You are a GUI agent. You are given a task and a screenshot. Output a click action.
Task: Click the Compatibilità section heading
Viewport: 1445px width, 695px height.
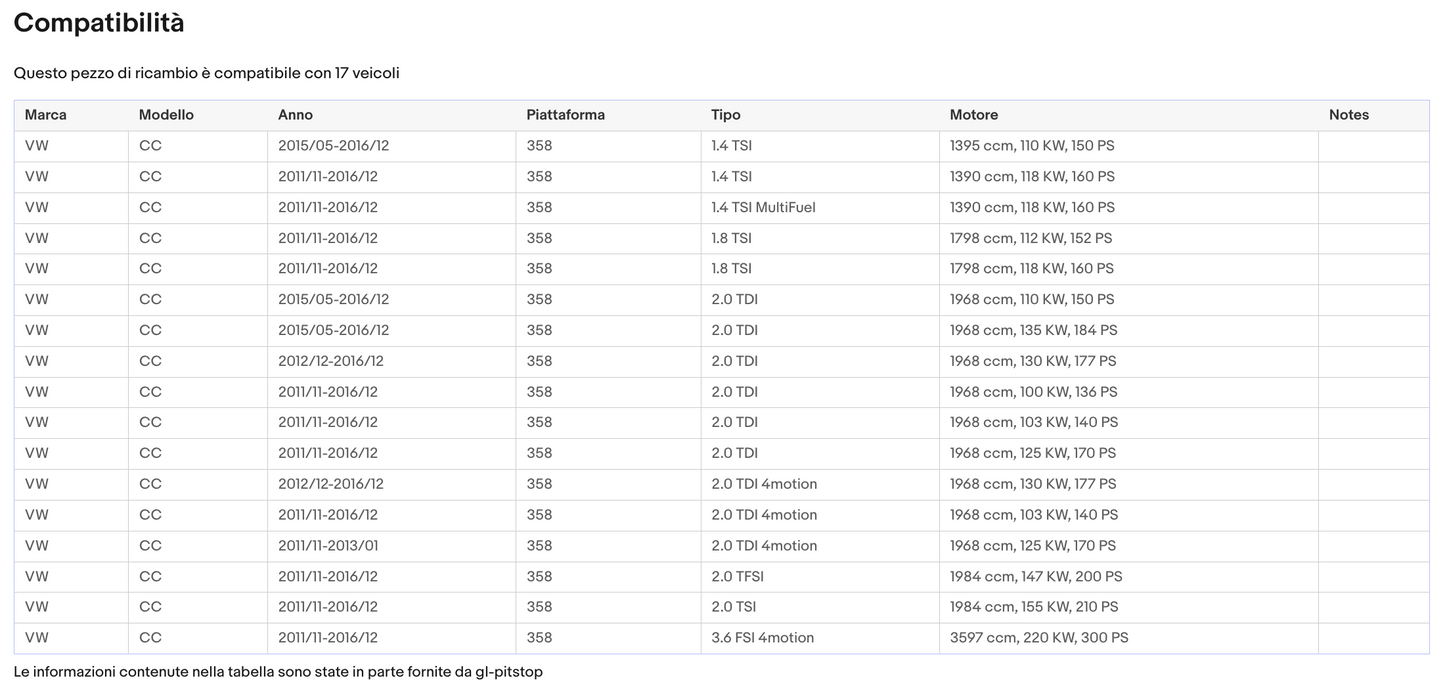[99, 23]
